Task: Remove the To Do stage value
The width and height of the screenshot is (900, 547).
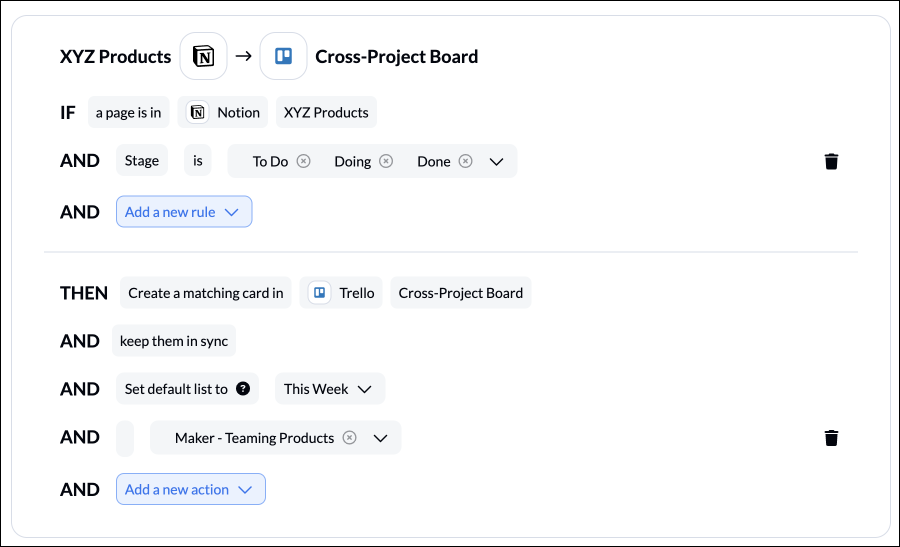Action: pos(304,161)
